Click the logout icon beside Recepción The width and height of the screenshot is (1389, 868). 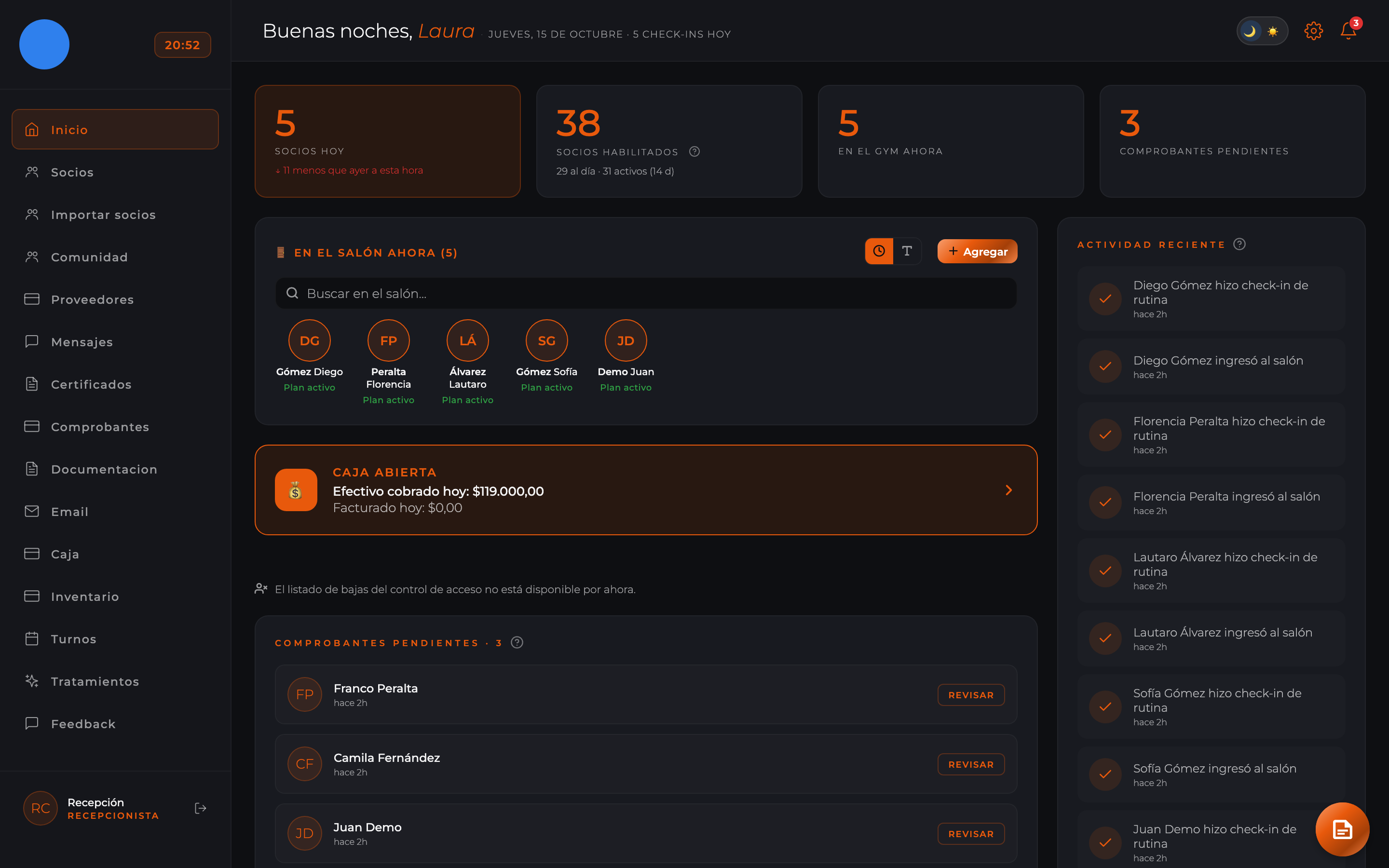(200, 808)
